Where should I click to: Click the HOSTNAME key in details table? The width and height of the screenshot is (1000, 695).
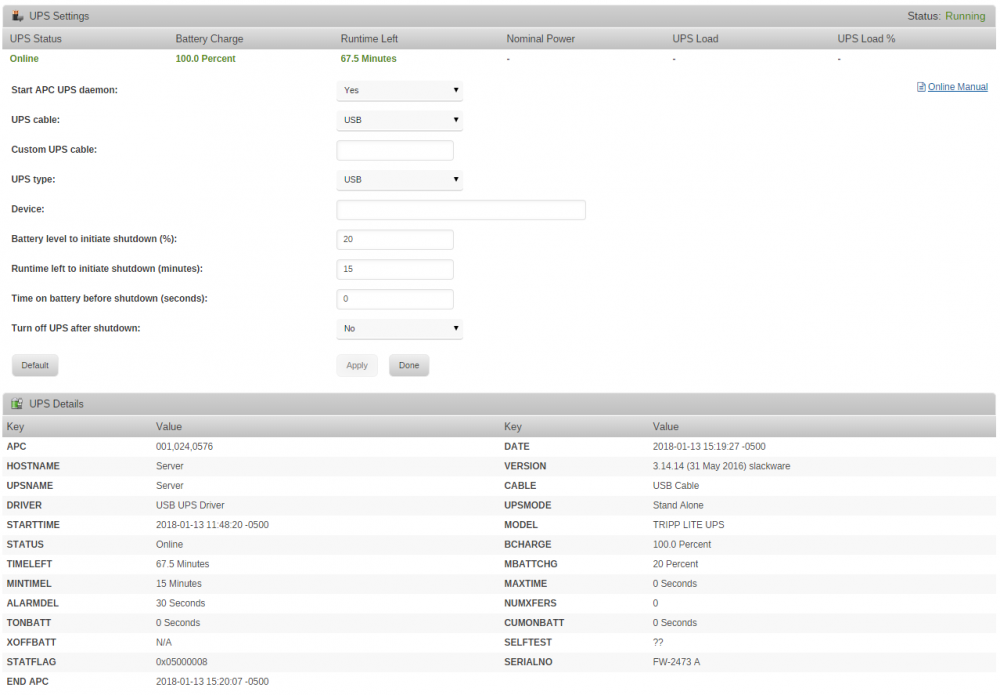click(33, 466)
